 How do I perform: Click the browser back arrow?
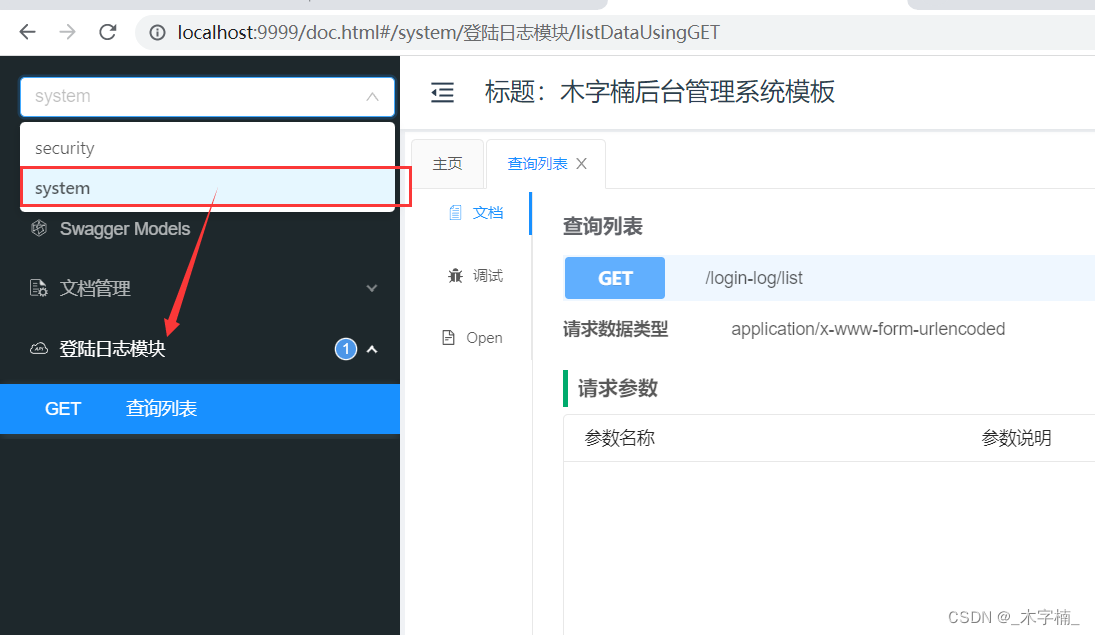(x=27, y=32)
